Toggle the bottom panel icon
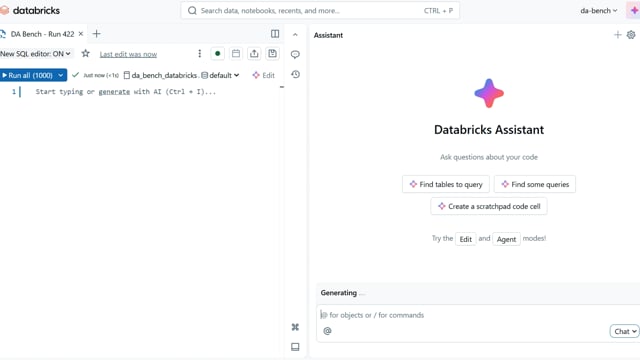This screenshot has height=360, width=640. (x=295, y=347)
